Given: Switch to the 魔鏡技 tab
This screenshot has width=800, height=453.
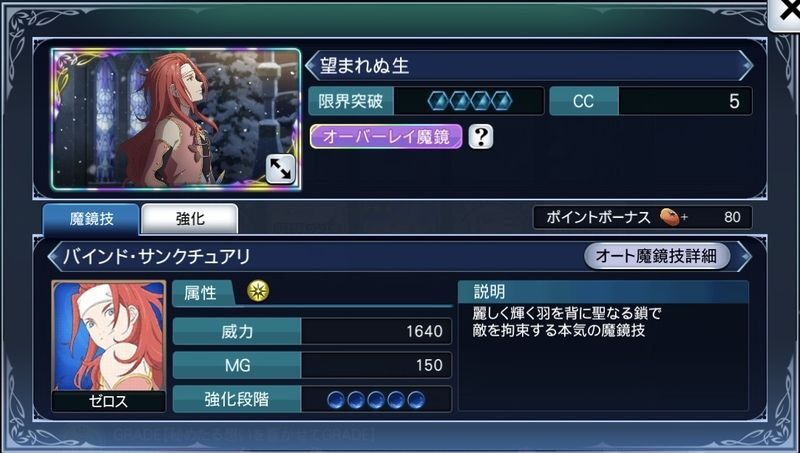Looking at the screenshot, I should point(91,219).
